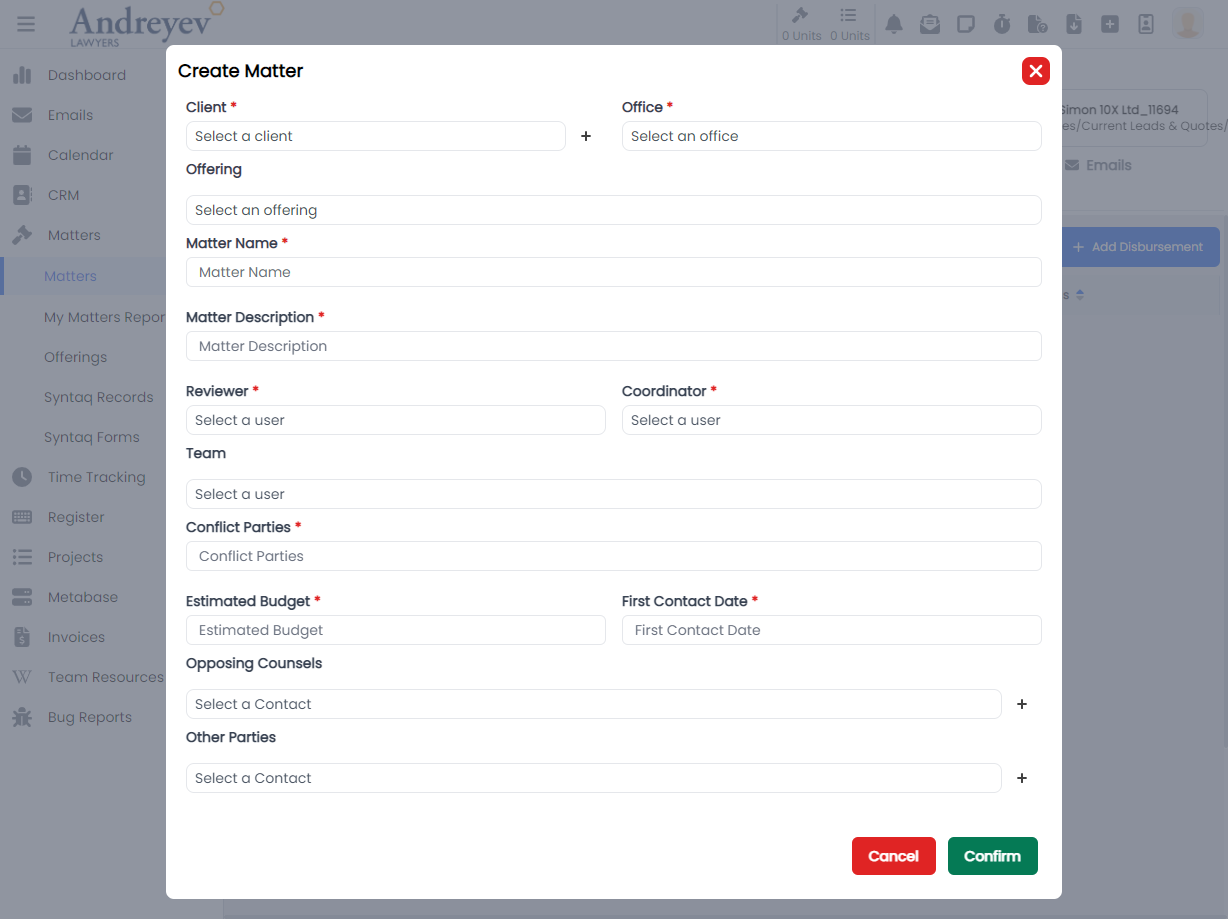Click the plus icon beside Other Parties
The height and width of the screenshot is (919, 1228).
click(x=1021, y=778)
